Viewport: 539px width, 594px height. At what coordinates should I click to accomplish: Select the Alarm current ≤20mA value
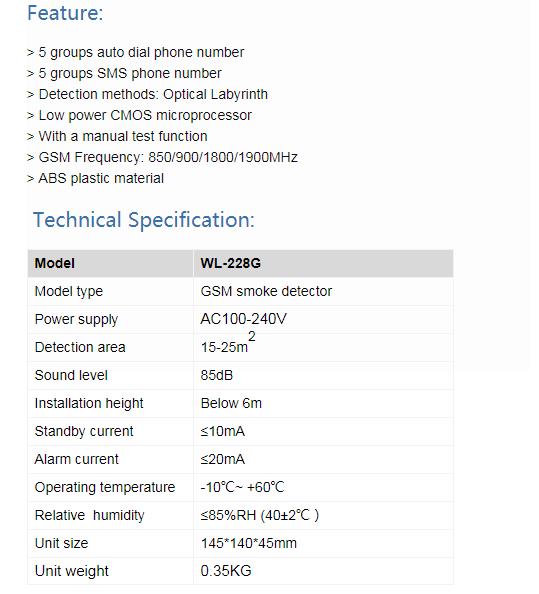(x=223, y=460)
